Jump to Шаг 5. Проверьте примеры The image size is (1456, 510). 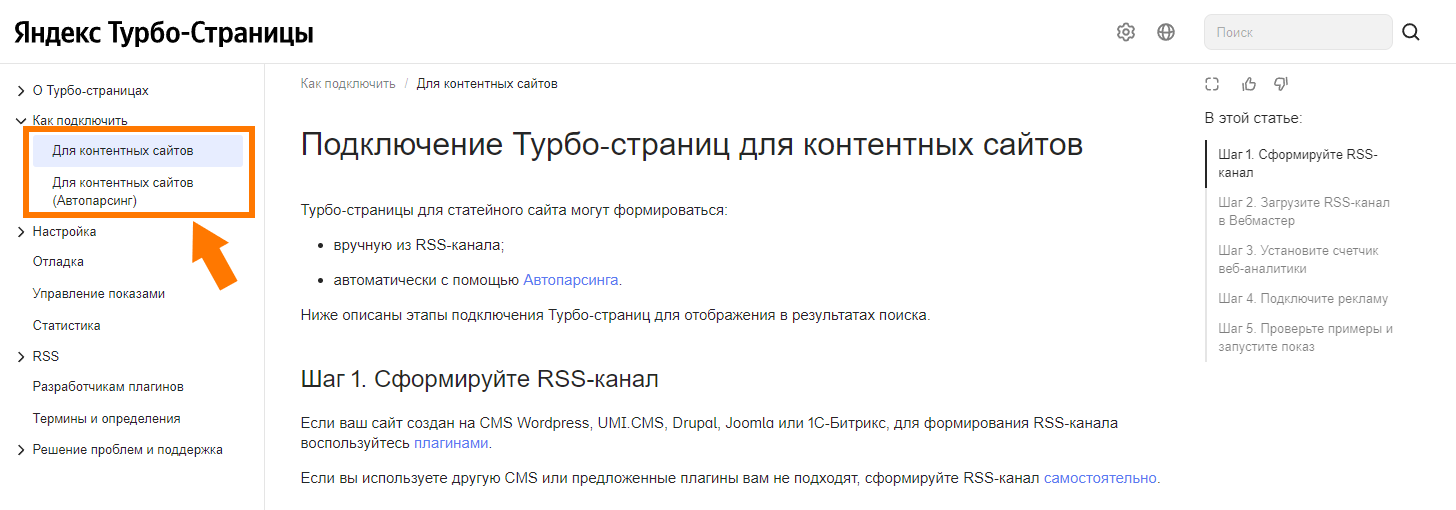coord(1305,338)
